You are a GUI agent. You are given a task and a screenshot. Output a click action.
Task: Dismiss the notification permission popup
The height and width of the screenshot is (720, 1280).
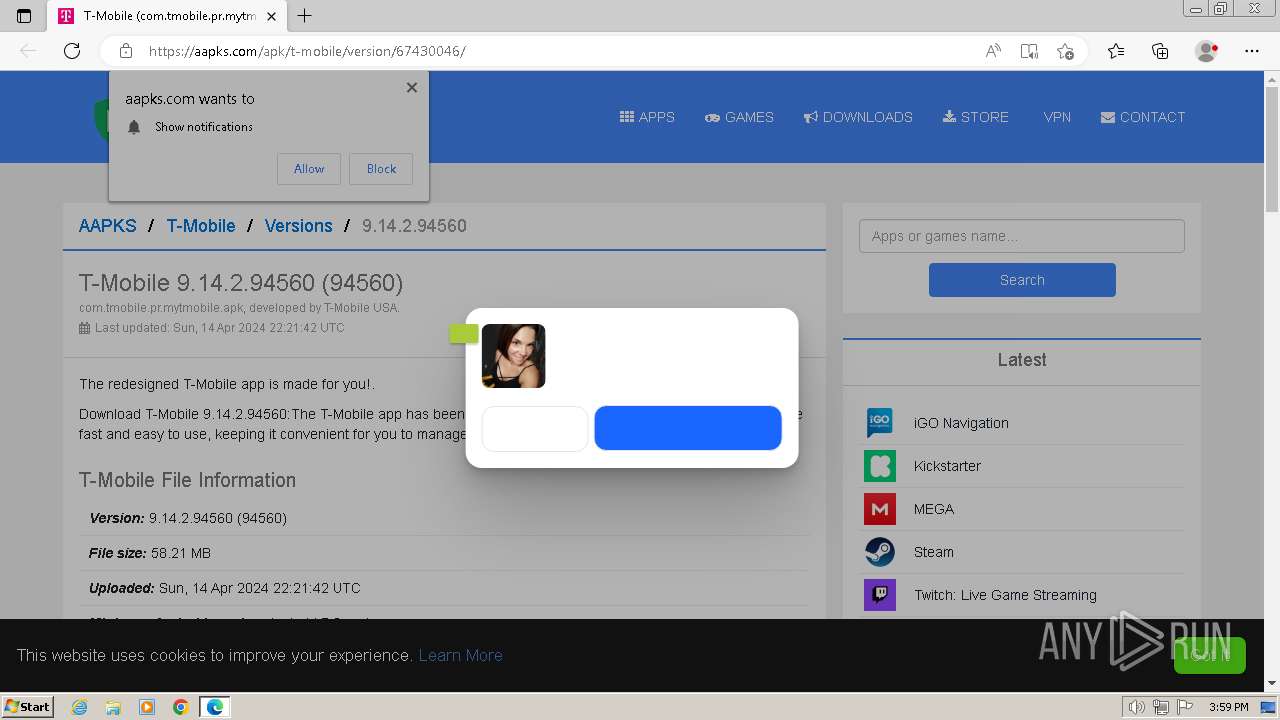tap(412, 88)
